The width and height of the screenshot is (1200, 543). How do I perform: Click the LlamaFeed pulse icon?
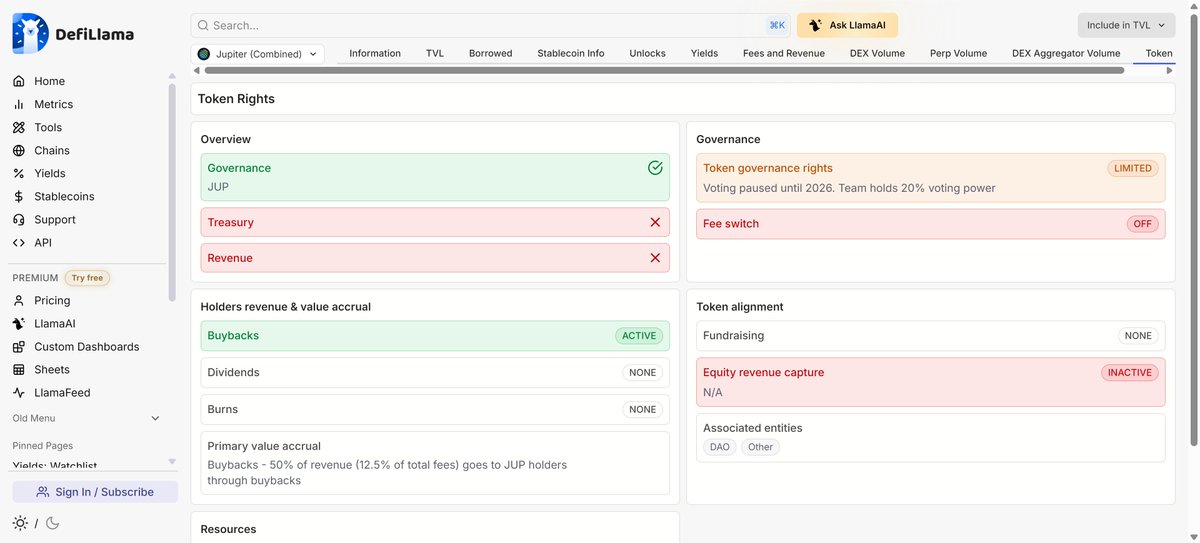click(19, 392)
